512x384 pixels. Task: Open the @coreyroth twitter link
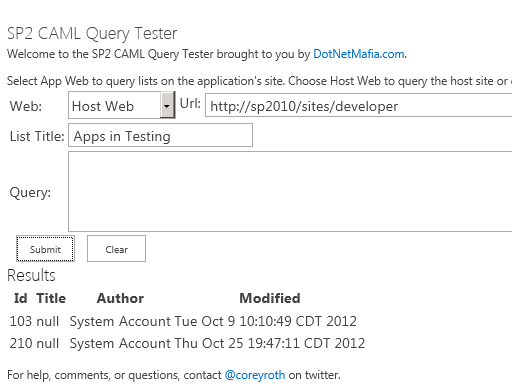tap(255, 375)
